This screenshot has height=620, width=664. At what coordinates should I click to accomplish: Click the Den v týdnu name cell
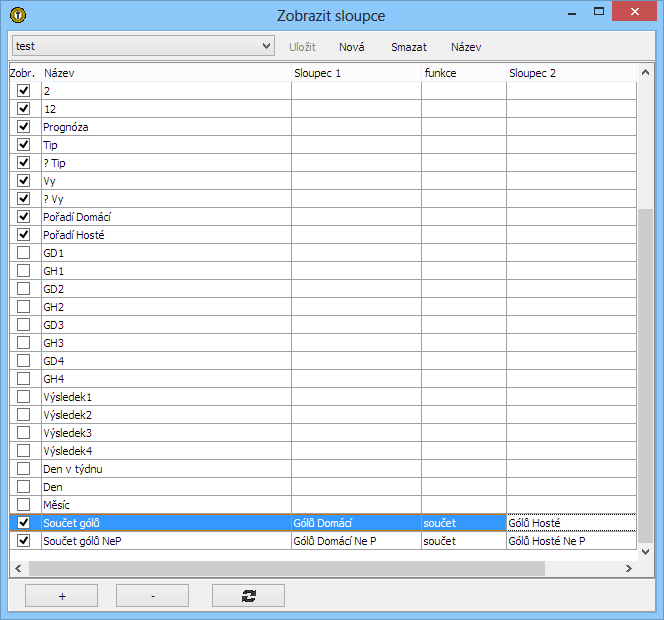click(166, 469)
